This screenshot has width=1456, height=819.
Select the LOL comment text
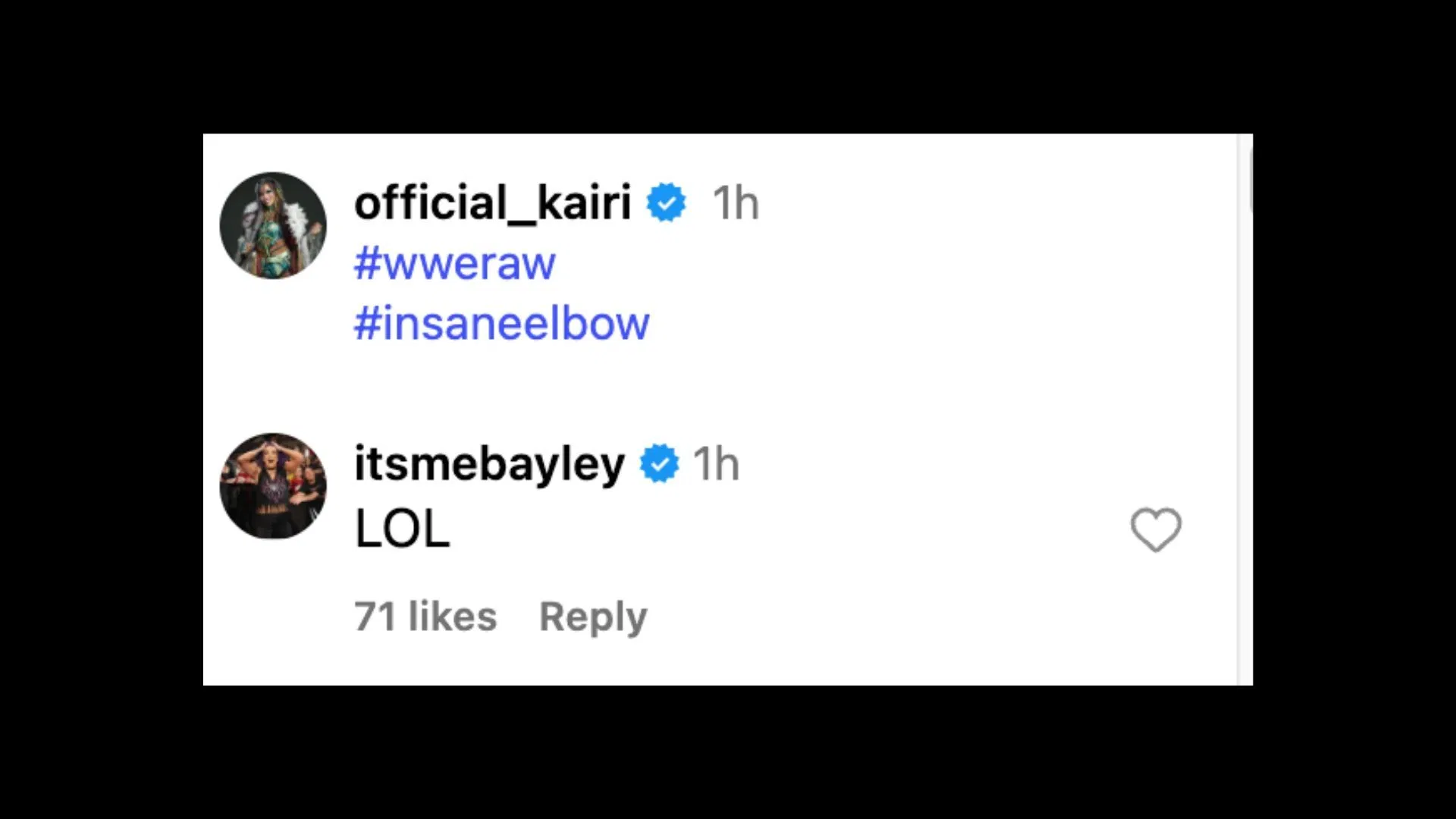402,529
